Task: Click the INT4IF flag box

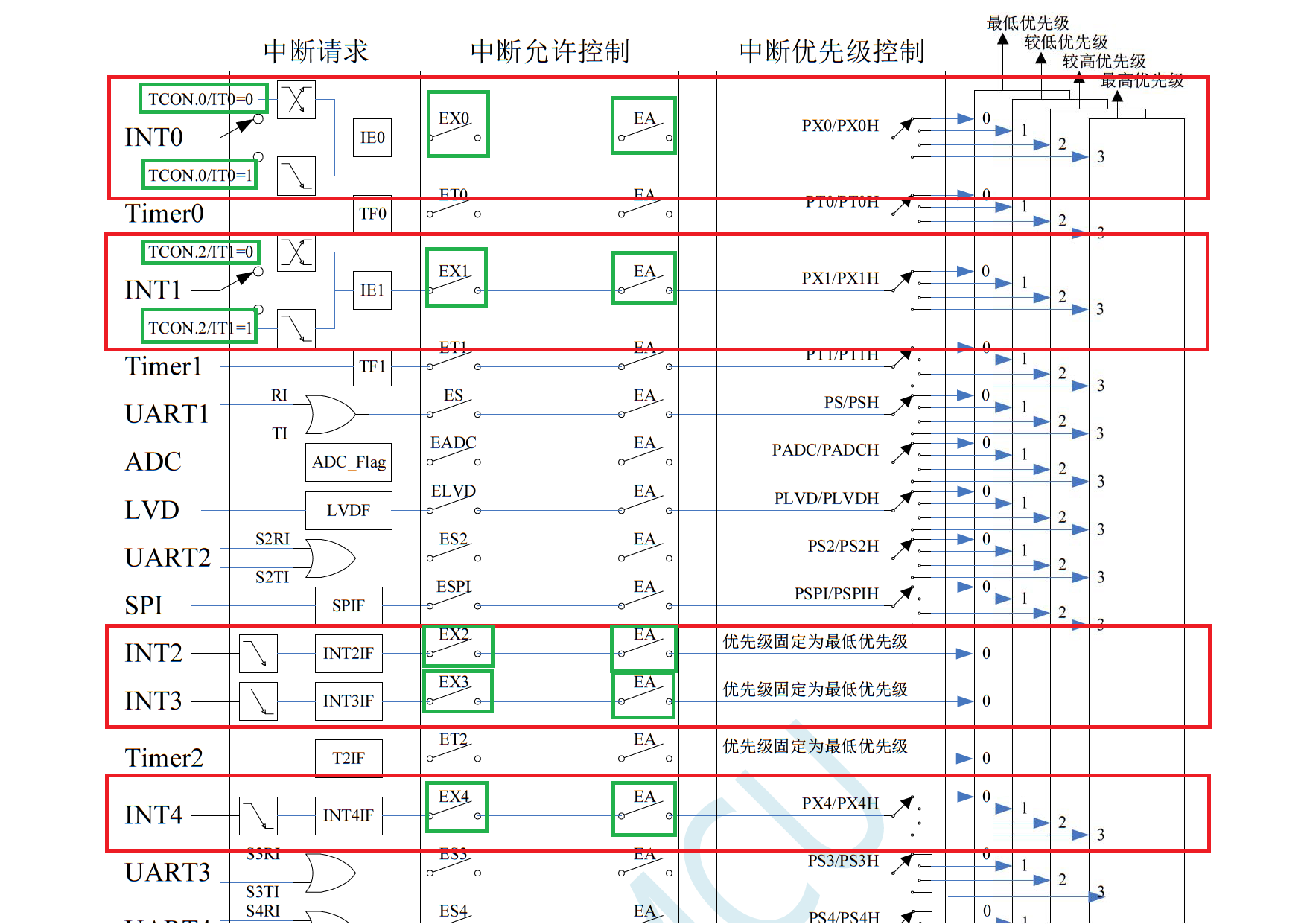Action: coord(349,816)
